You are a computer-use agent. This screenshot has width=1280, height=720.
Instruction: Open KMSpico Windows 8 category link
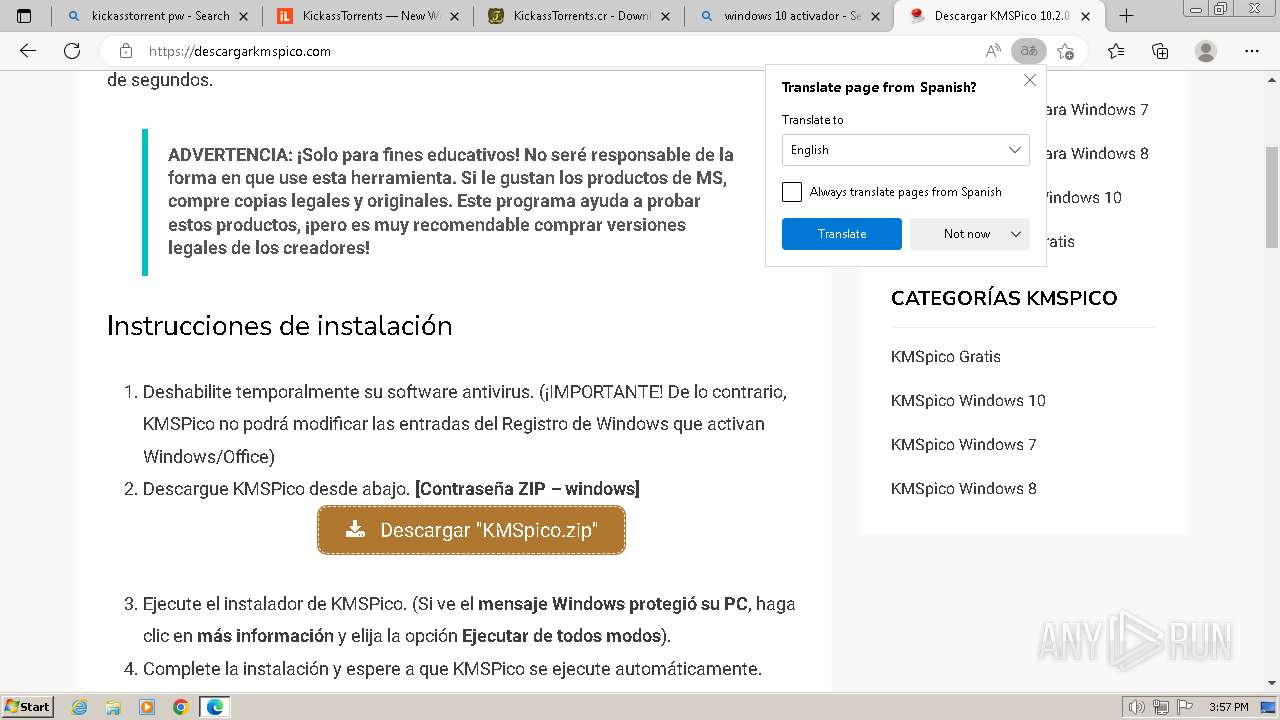click(963, 488)
